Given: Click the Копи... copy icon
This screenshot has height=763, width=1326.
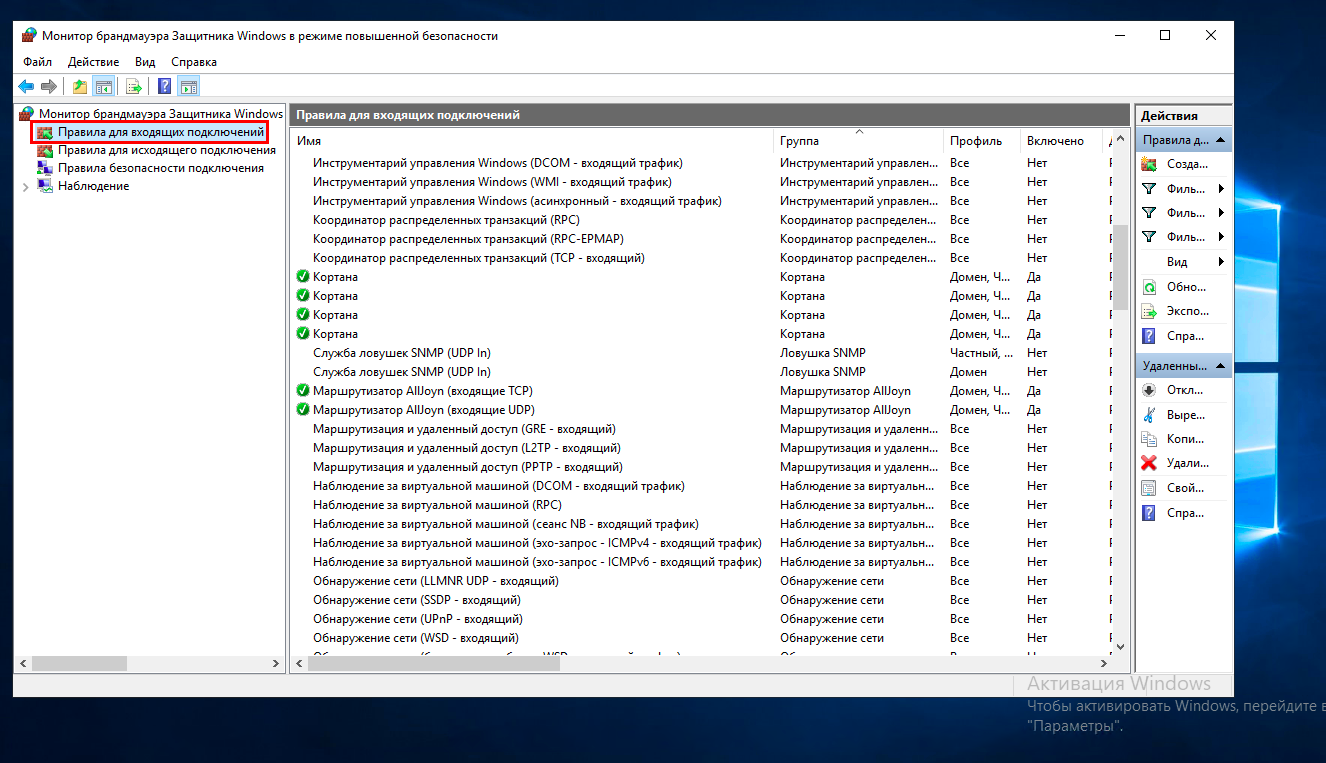Looking at the screenshot, I should 1149,439.
